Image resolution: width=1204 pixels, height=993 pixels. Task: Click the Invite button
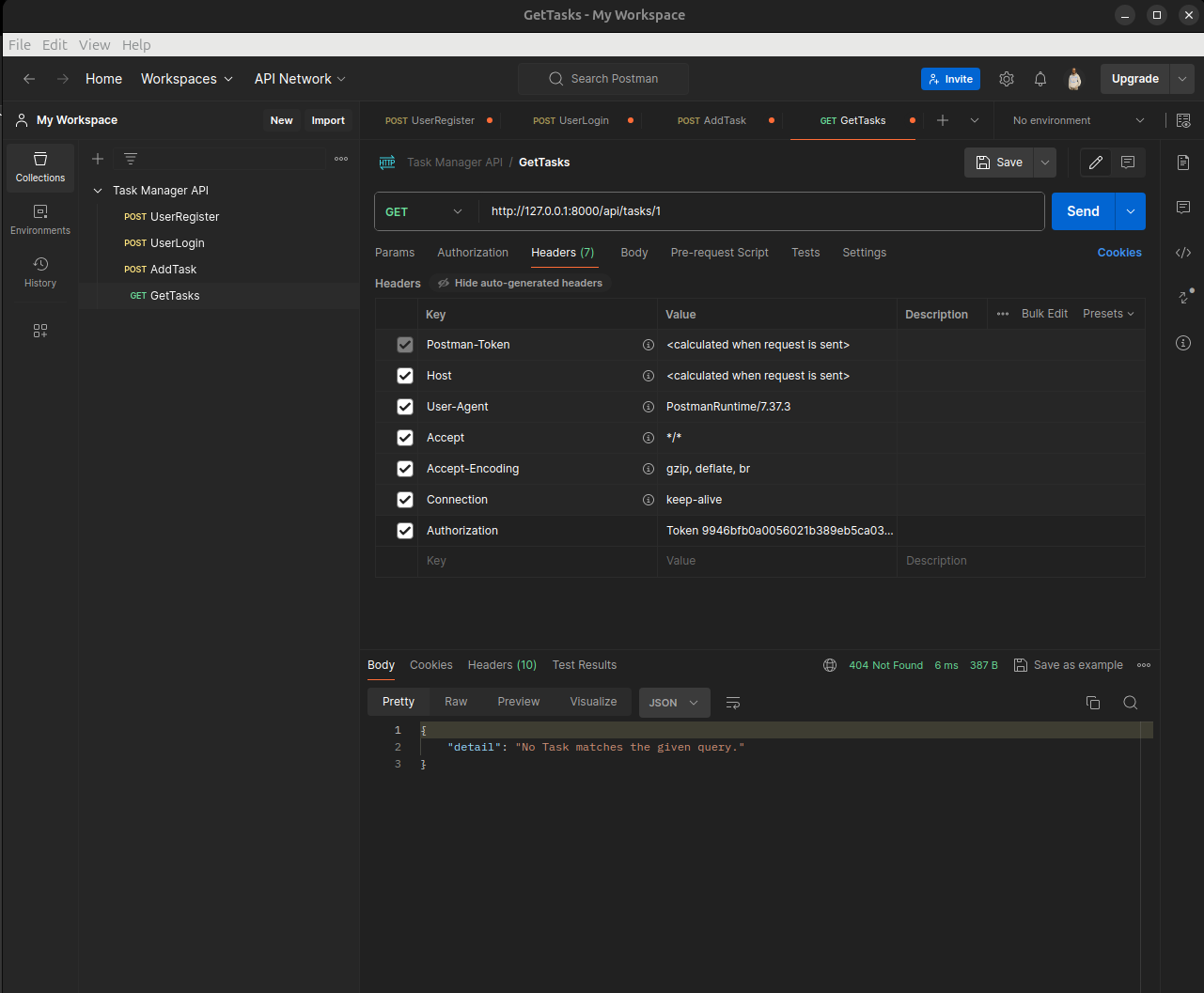pyautogui.click(x=950, y=79)
